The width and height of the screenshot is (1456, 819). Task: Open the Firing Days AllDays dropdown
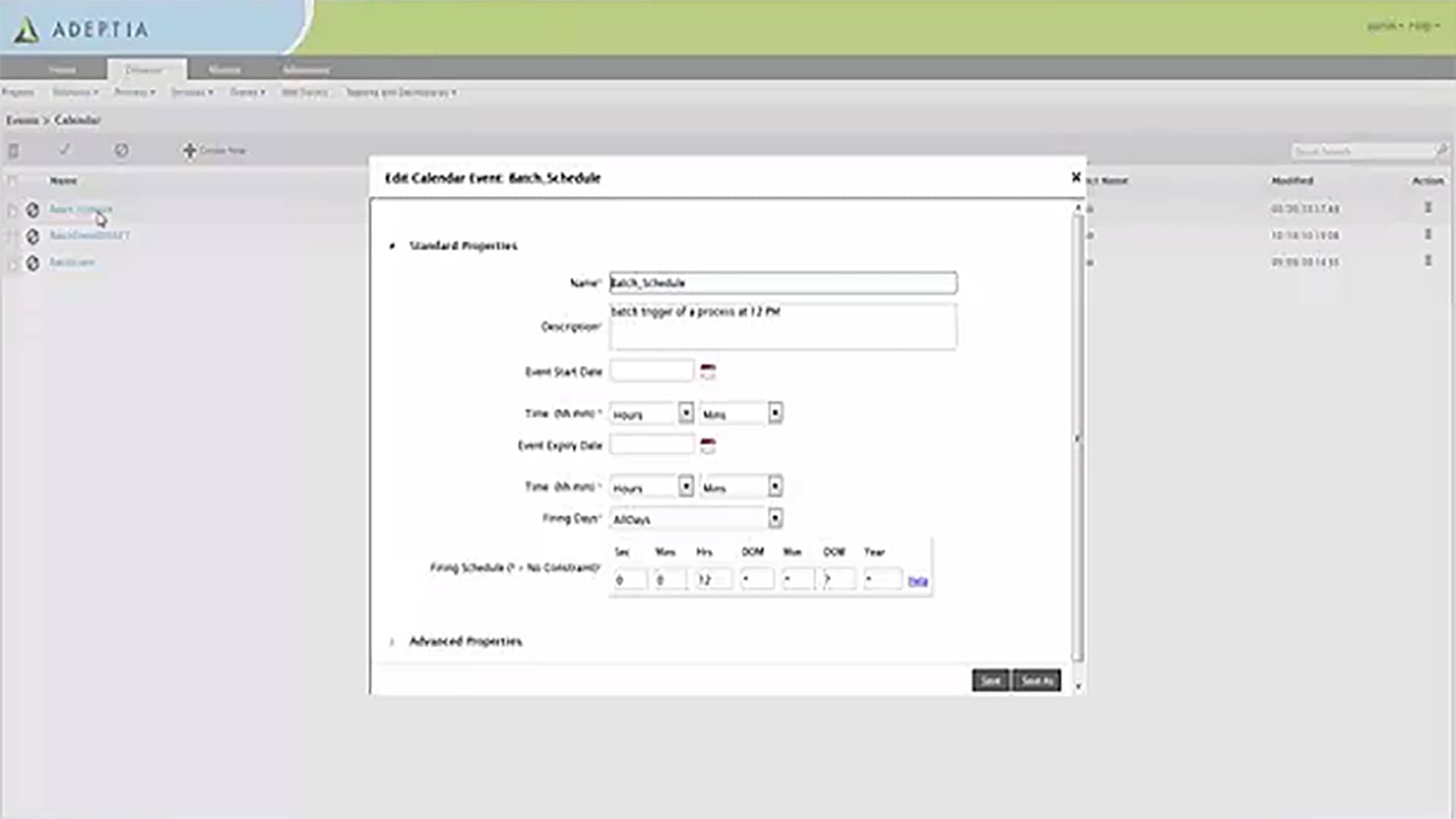point(774,519)
